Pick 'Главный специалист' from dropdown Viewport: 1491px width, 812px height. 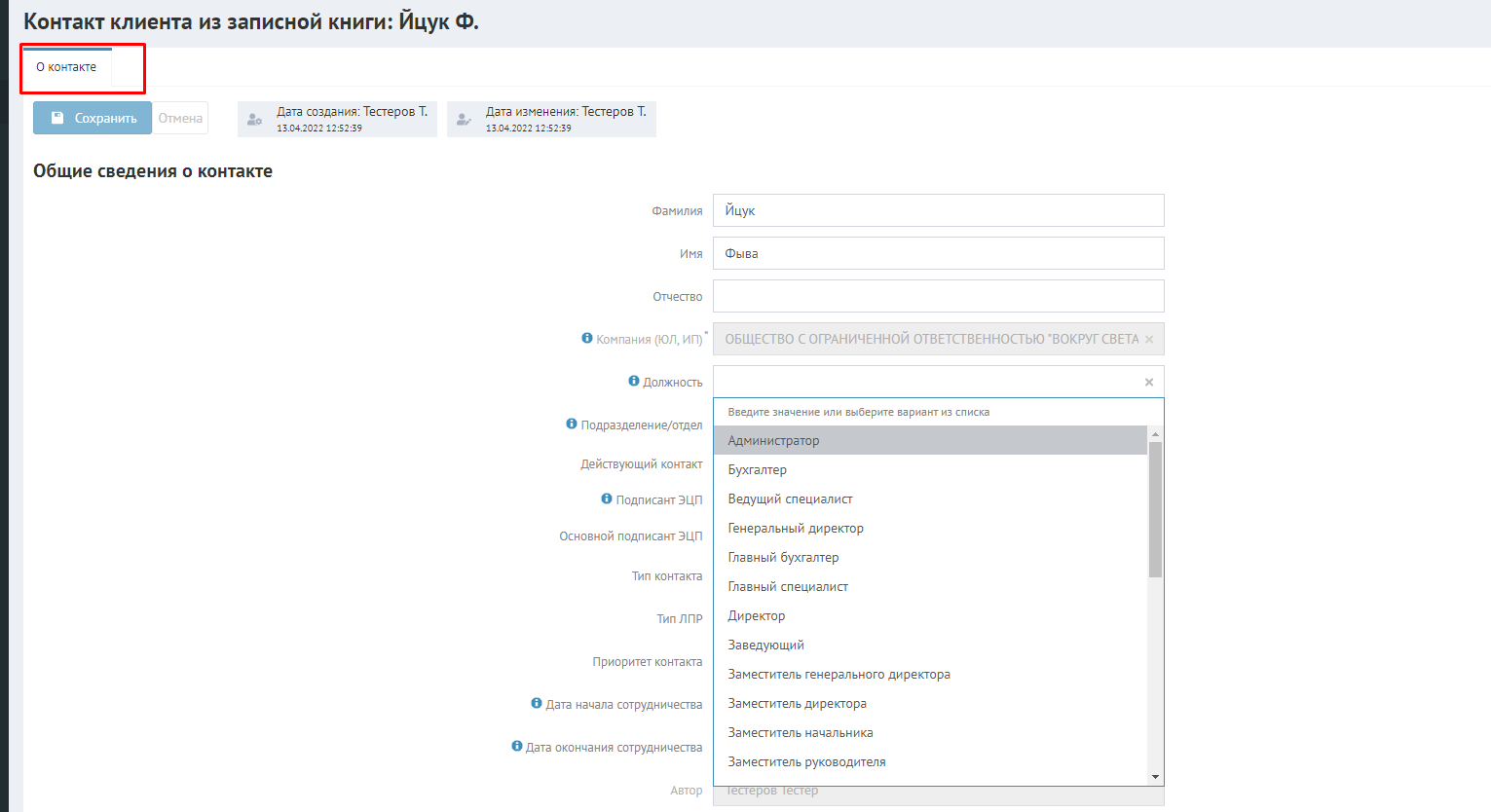931,586
